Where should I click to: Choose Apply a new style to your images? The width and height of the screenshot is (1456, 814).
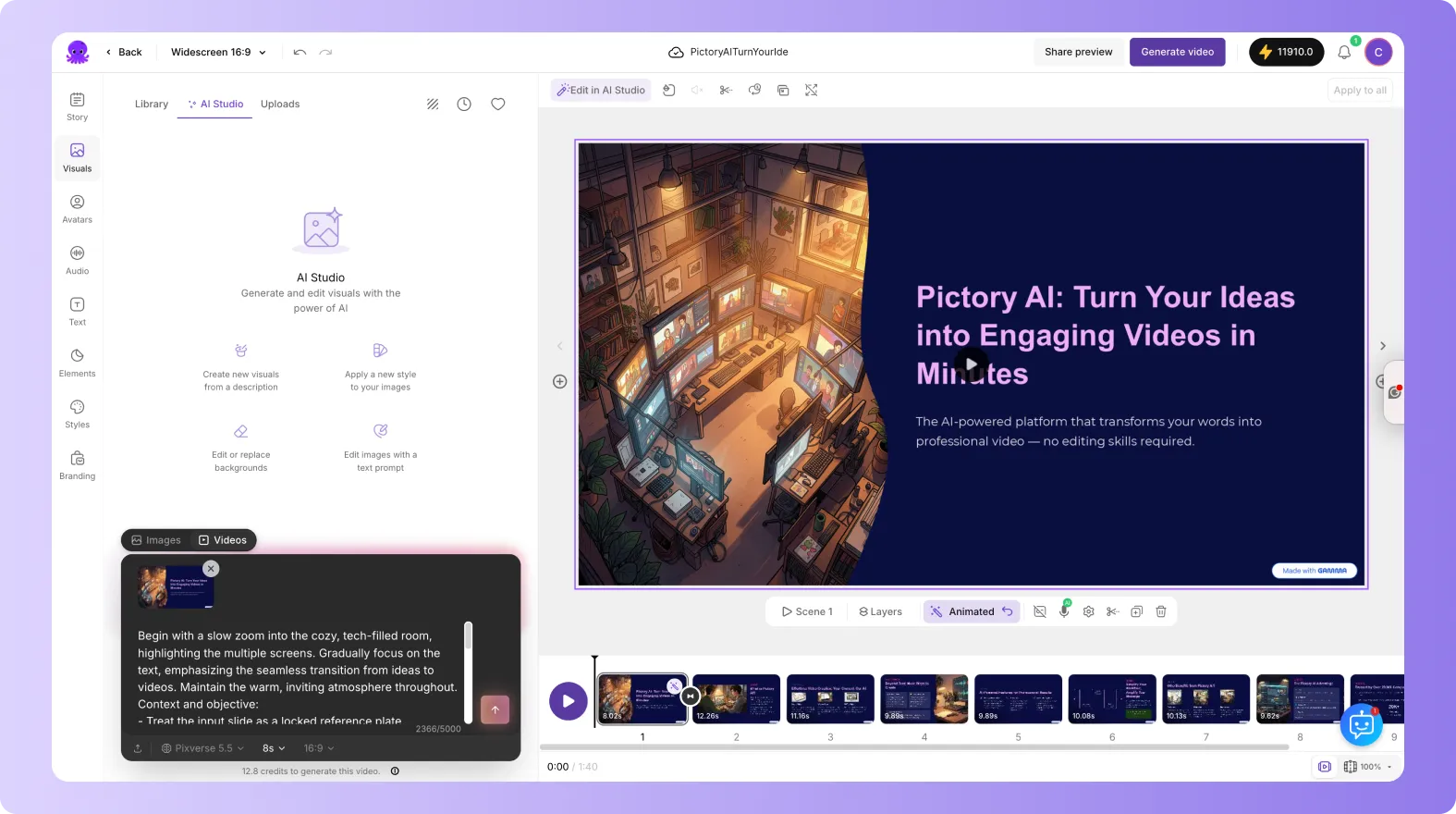[x=380, y=368]
